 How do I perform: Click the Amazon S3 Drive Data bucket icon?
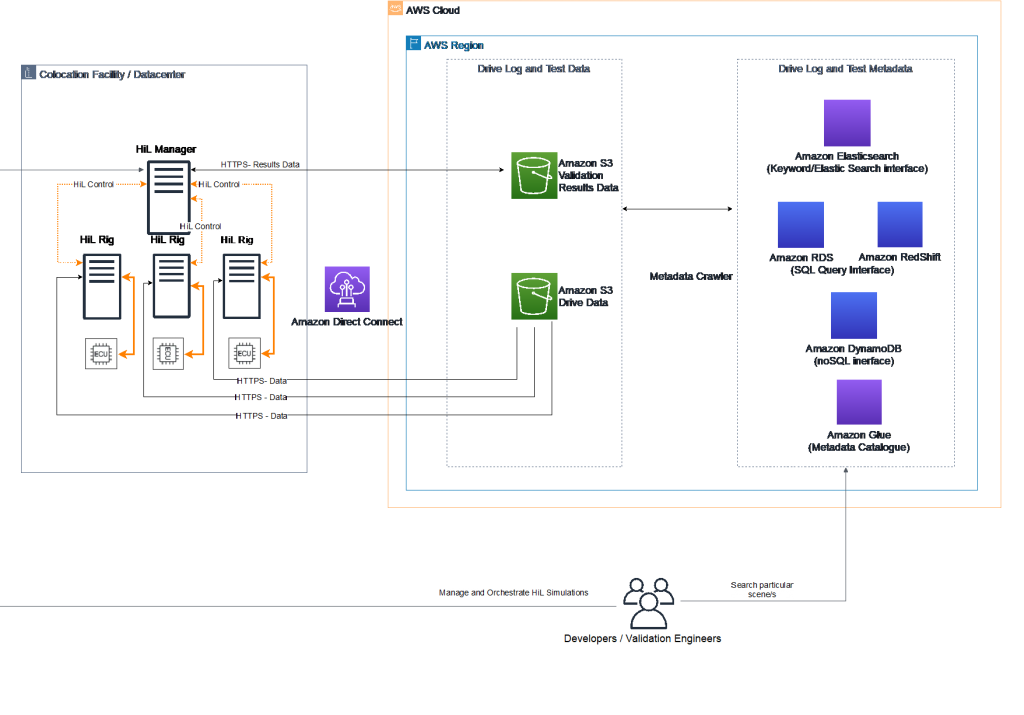[534, 297]
